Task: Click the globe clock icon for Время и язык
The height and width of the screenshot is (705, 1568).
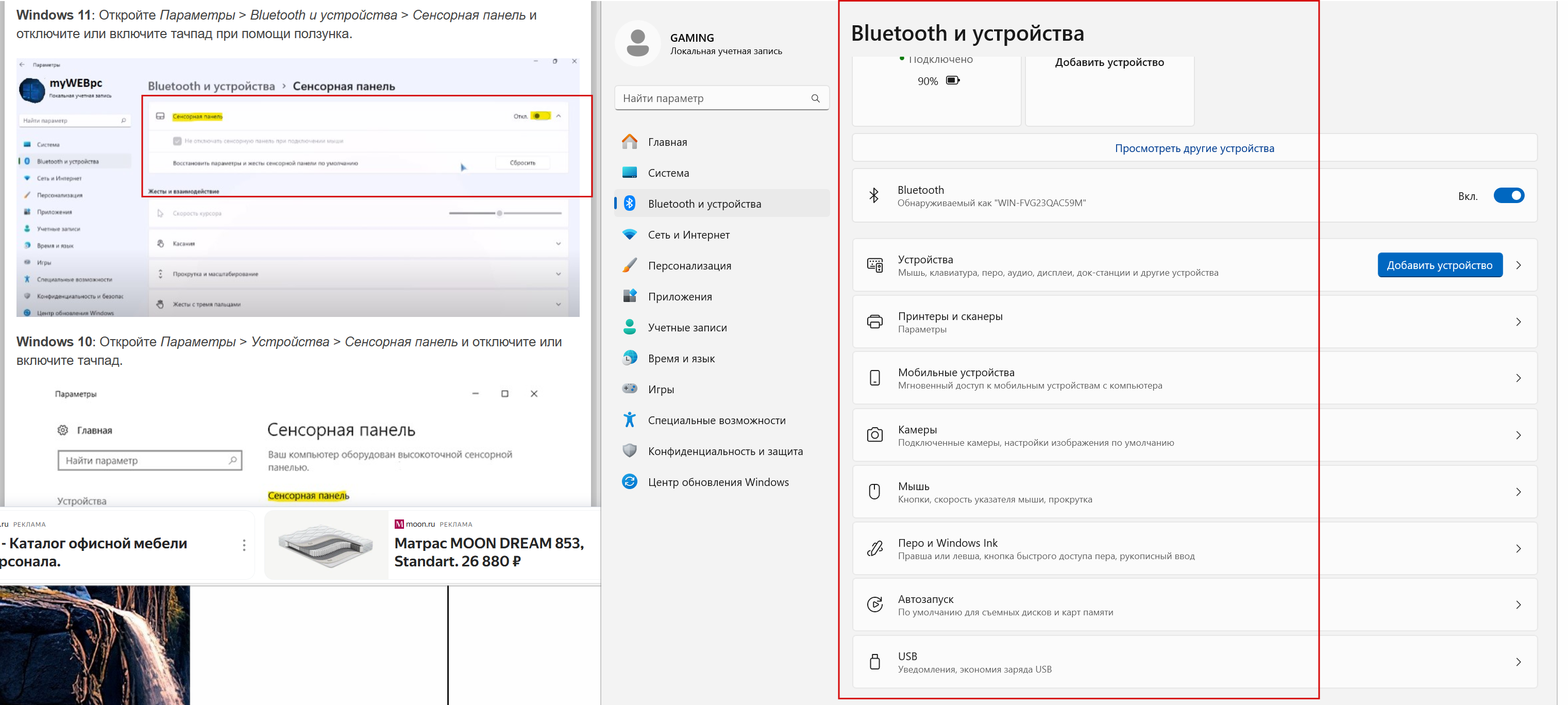Action: (x=629, y=358)
